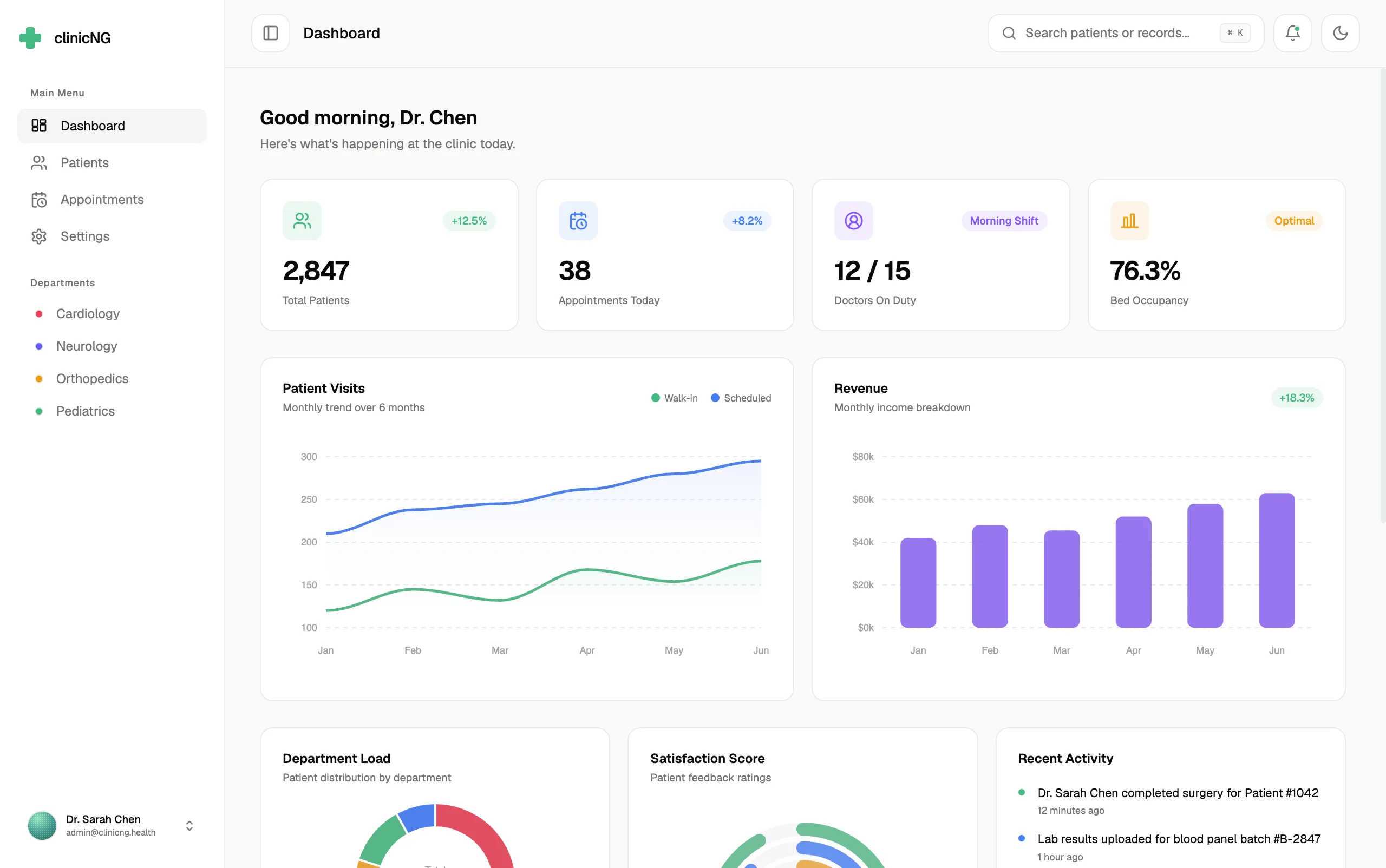
Task: Click the clinicNG green cross logo
Action: [x=30, y=38]
